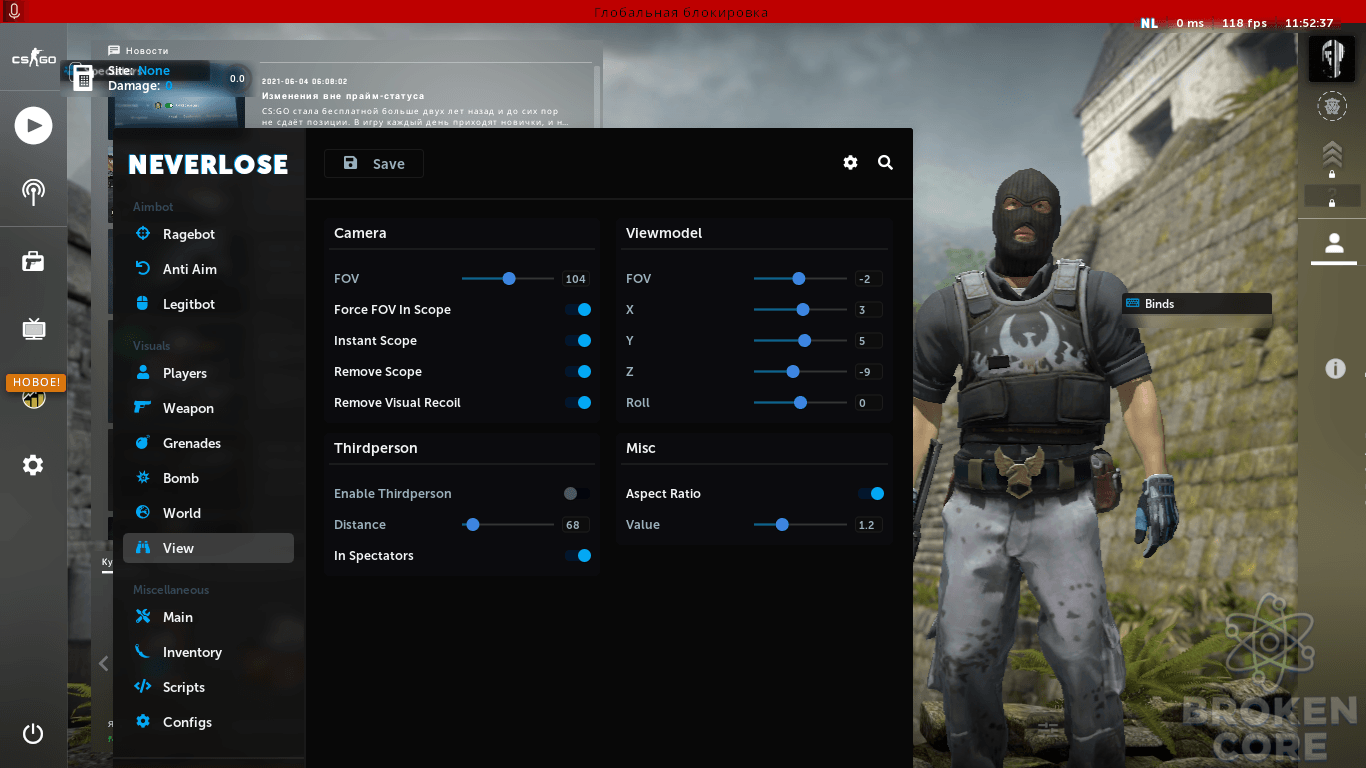The height and width of the screenshot is (768, 1366).
Task: Open the news article headline link
Action: [343, 96]
